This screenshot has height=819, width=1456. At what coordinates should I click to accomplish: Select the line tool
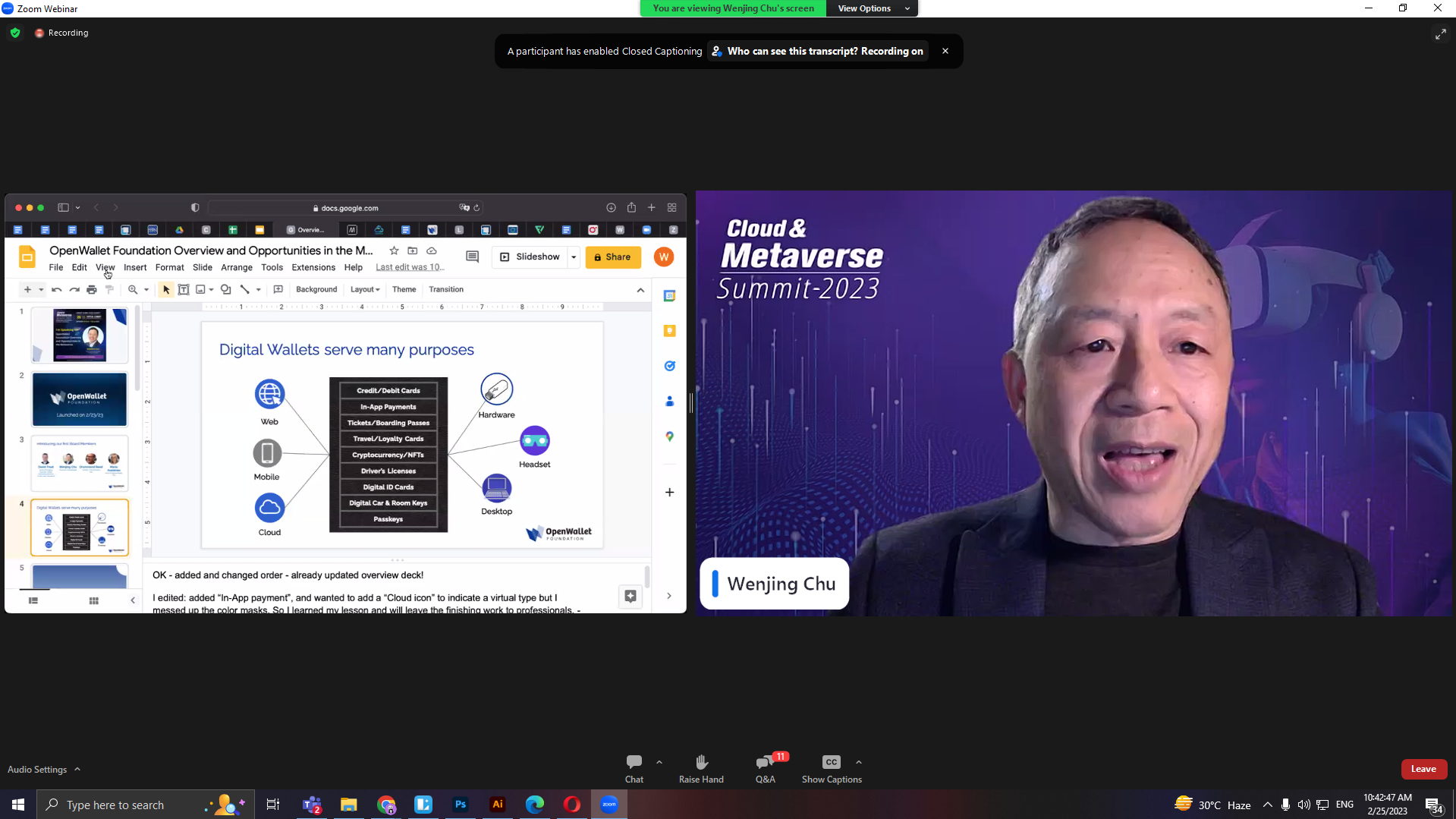(x=244, y=290)
